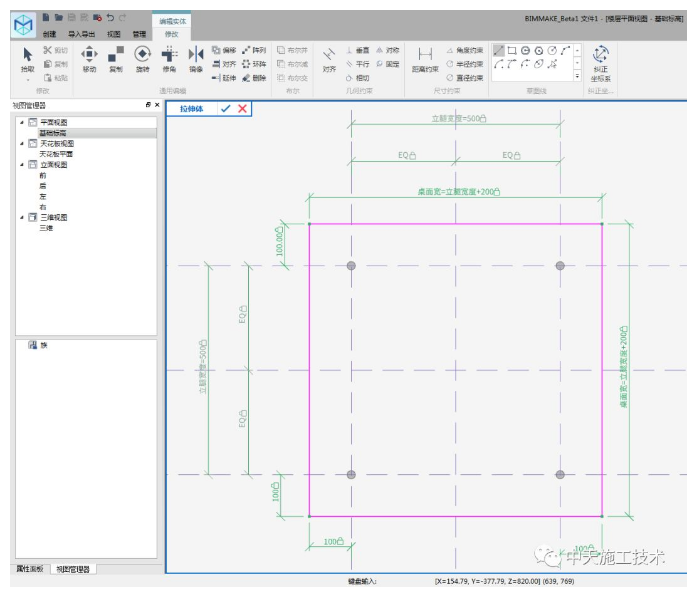
Task: Apply the 垂直 (perpendicular) constraint
Action: click(x=358, y=50)
